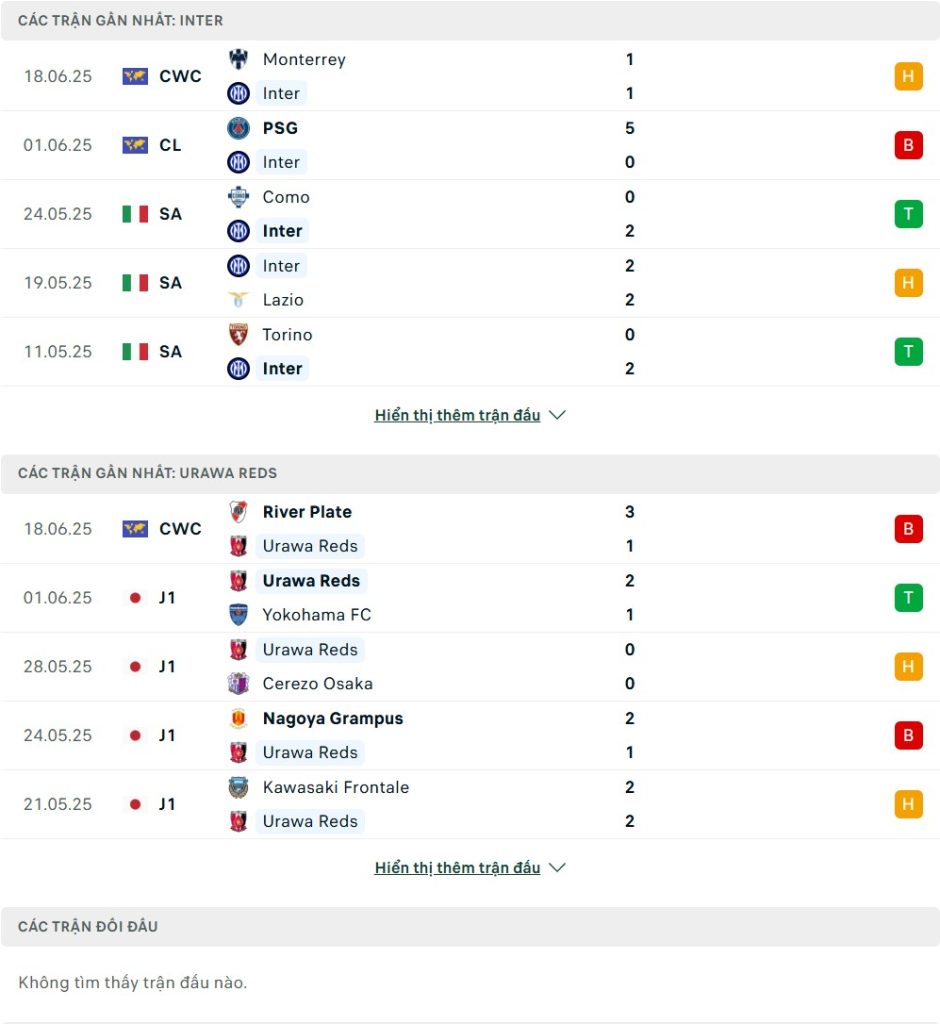Viewport: 940px width, 1024px height.
Task: Click the green T badge for Como match
Action: coord(908,214)
